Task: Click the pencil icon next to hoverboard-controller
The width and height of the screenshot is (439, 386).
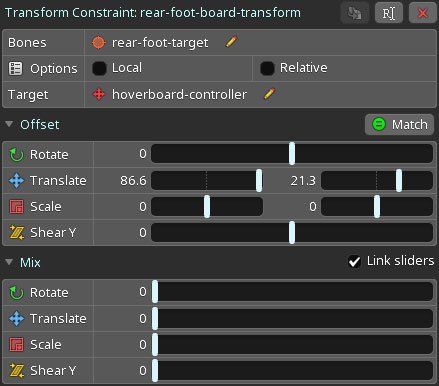Action: coord(269,94)
